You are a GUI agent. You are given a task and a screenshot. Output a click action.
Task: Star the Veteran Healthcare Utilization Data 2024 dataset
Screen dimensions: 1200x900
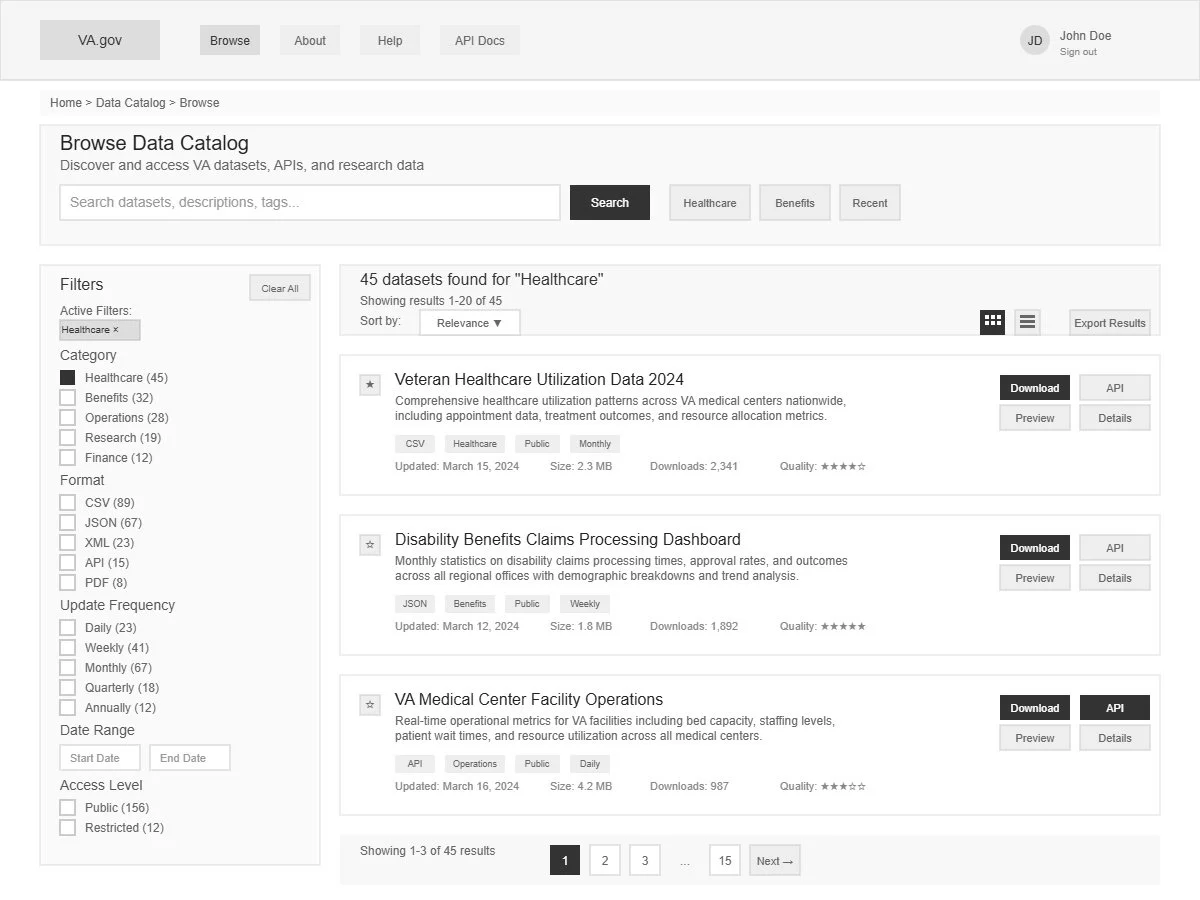pos(370,385)
